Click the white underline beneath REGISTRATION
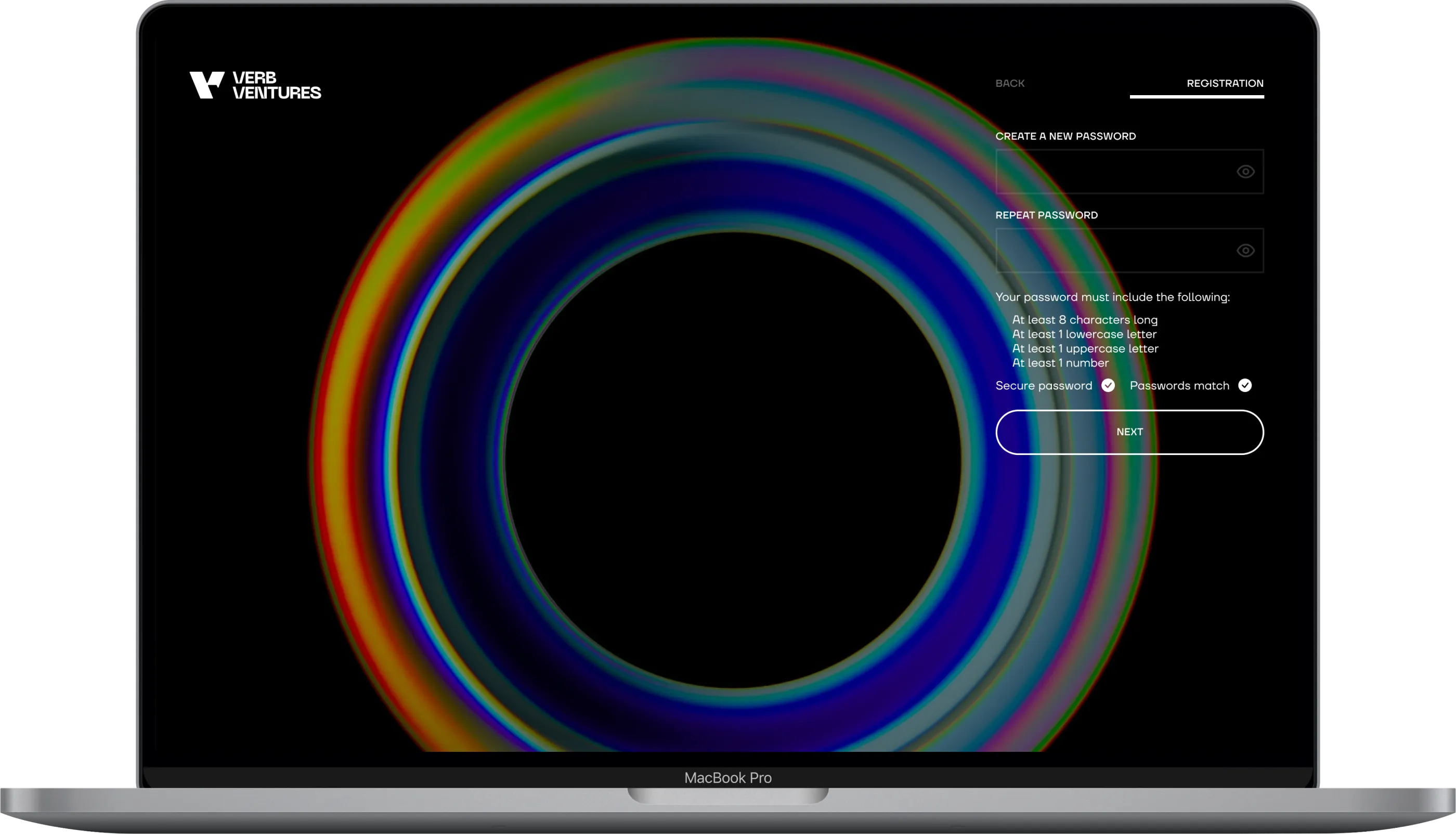1456x834 pixels. [x=1197, y=97]
